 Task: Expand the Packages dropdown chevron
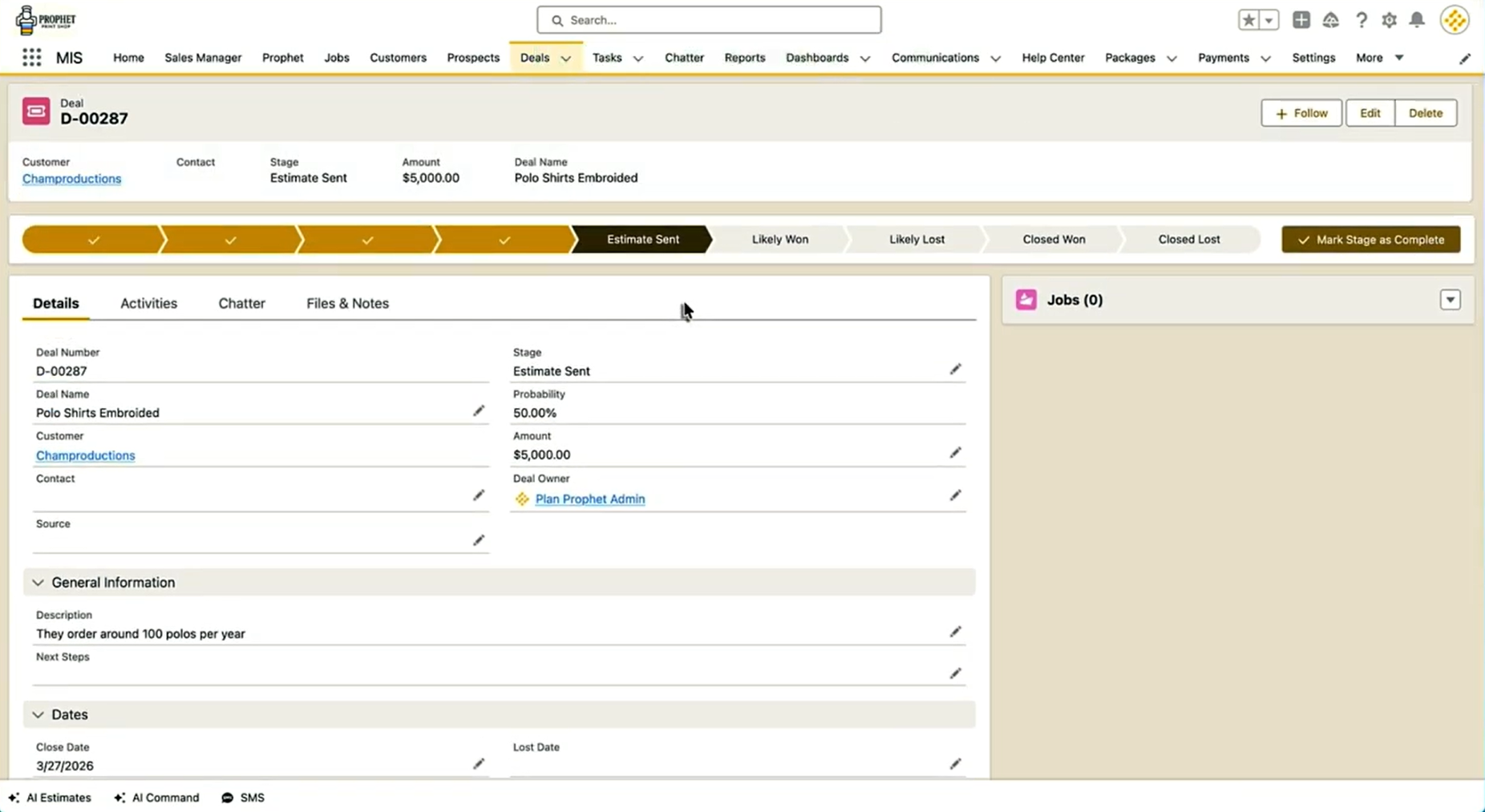(x=1171, y=59)
